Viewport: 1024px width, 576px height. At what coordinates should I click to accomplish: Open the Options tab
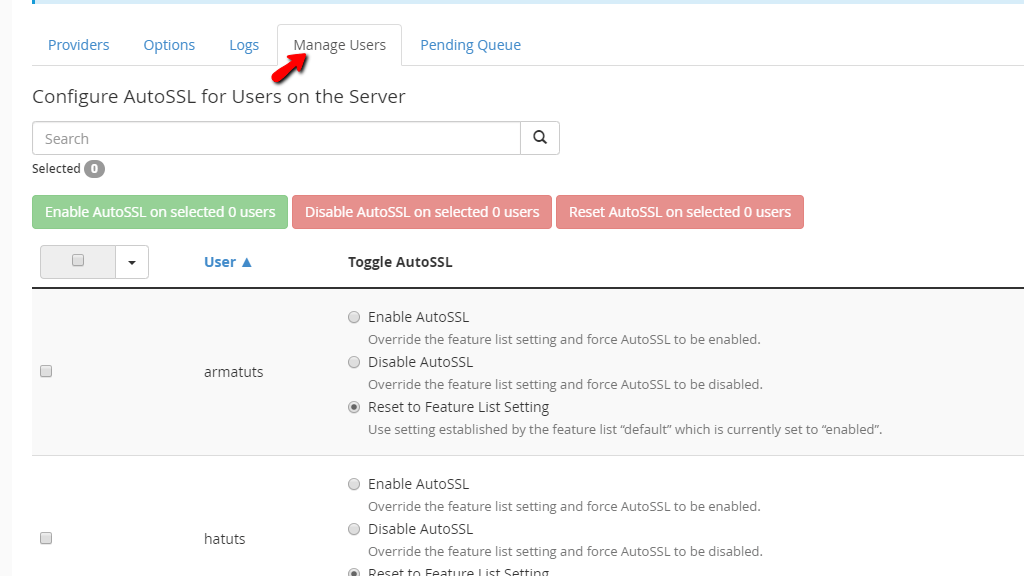(168, 44)
